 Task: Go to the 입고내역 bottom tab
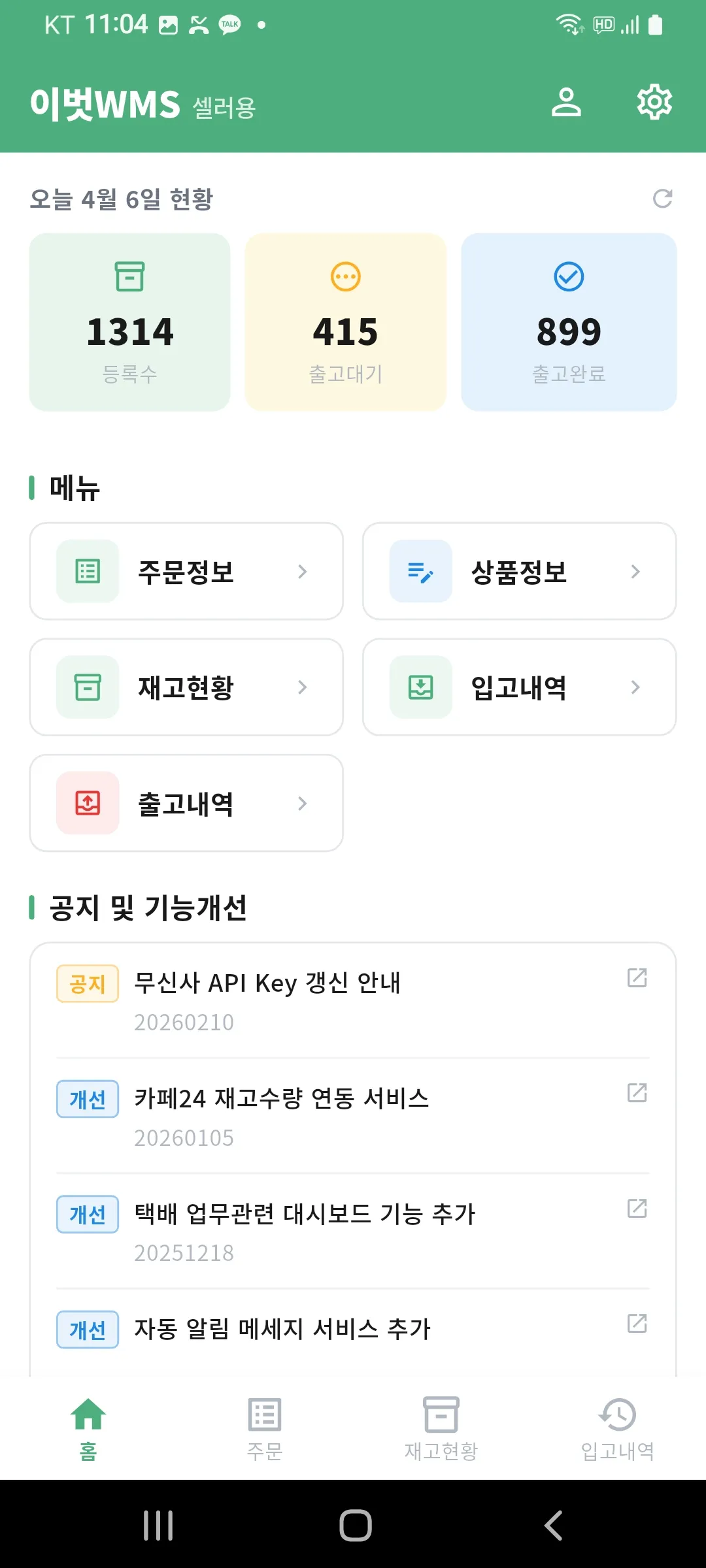click(618, 1428)
